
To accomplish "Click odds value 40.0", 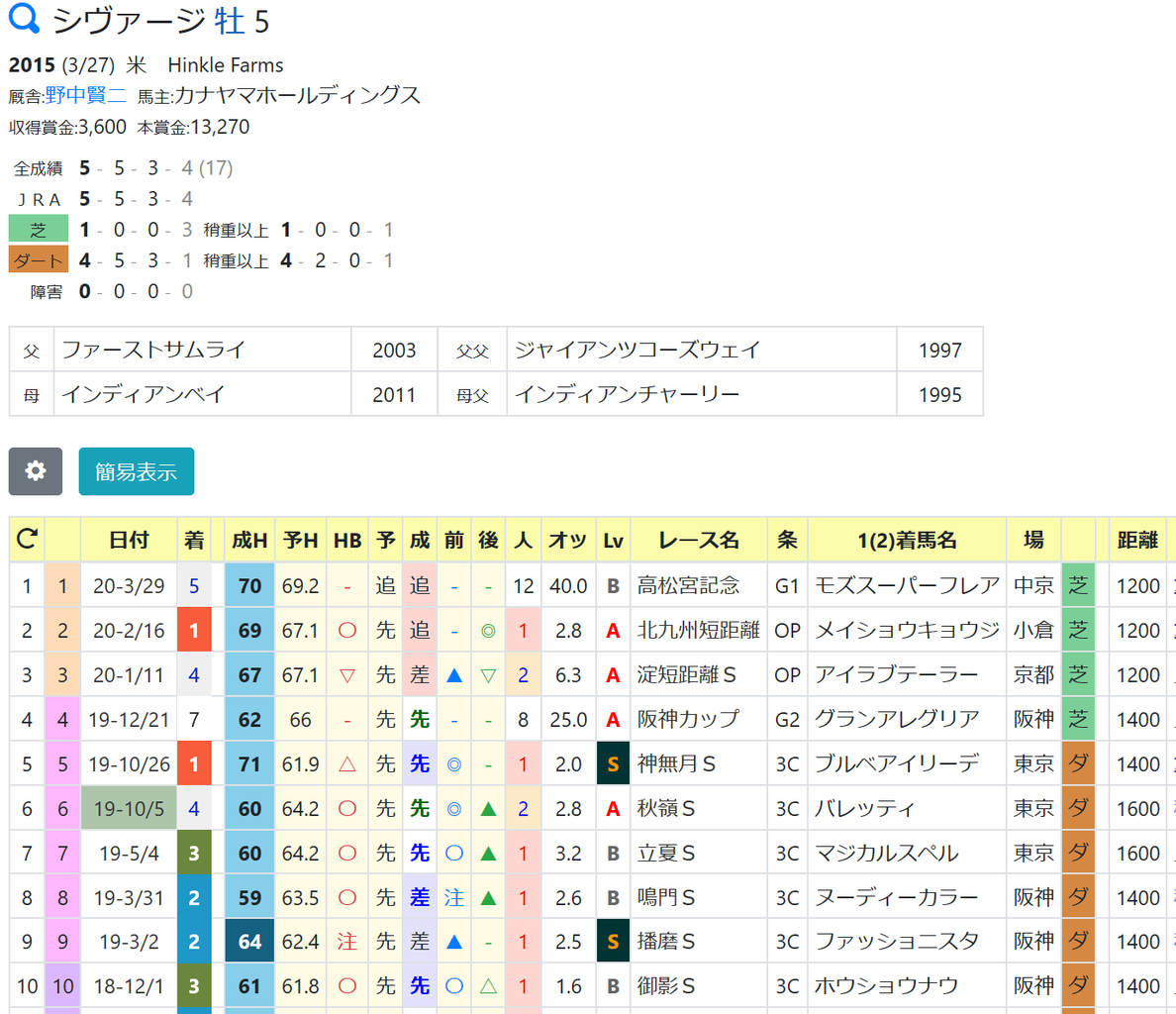I will point(568,585).
